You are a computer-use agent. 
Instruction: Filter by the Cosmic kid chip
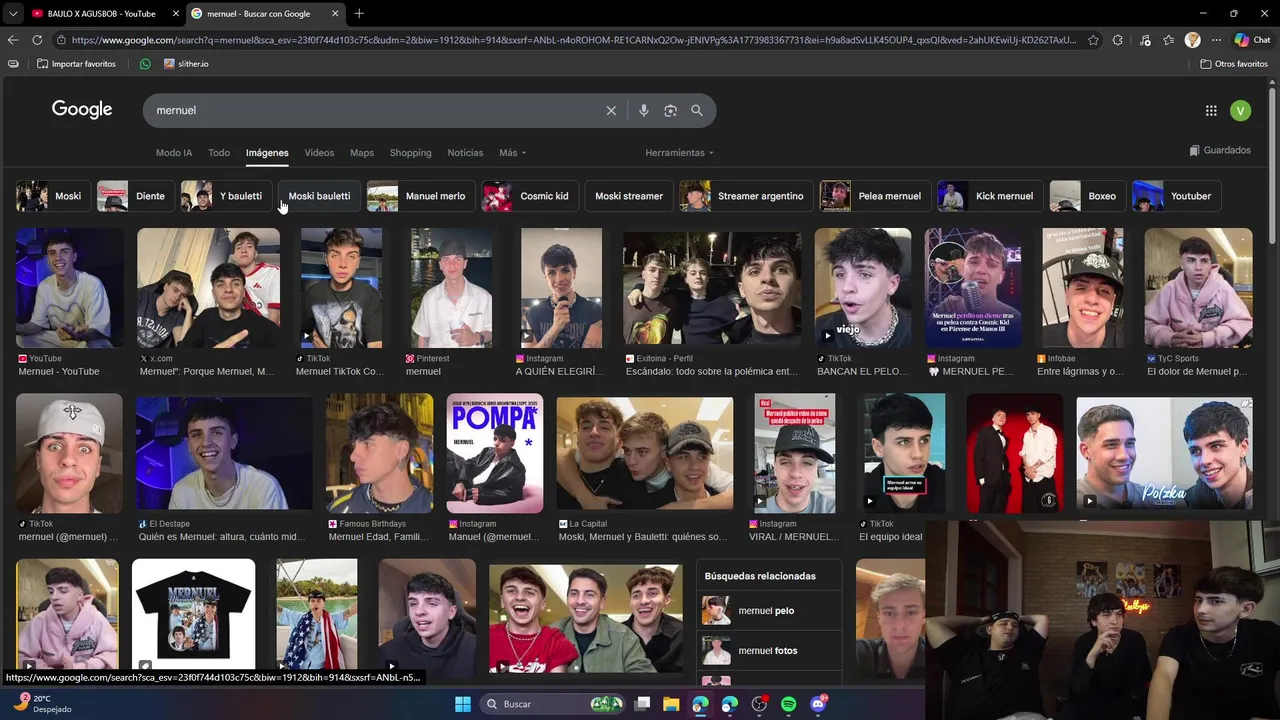tap(529, 196)
